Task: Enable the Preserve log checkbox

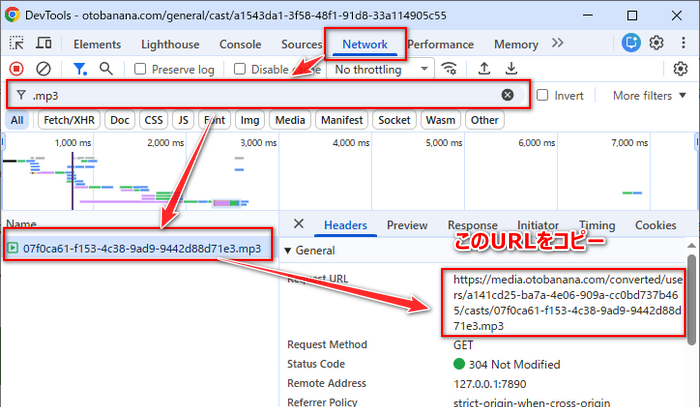Action: [x=140, y=69]
